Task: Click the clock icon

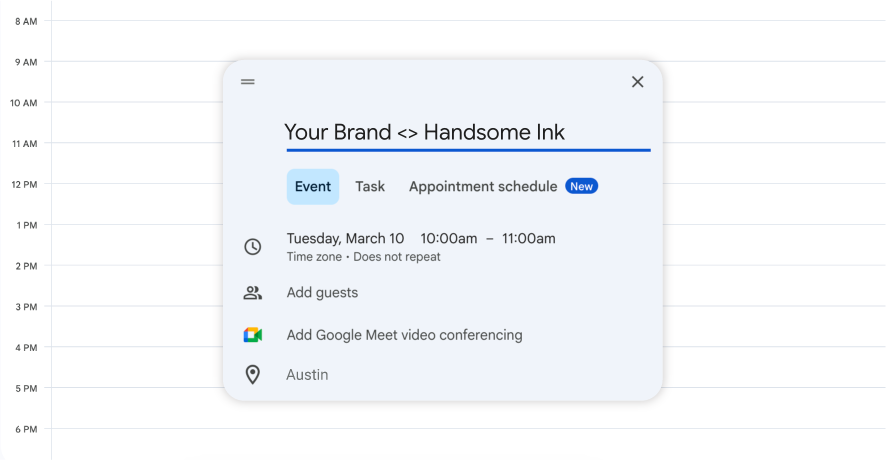Action: point(253,247)
